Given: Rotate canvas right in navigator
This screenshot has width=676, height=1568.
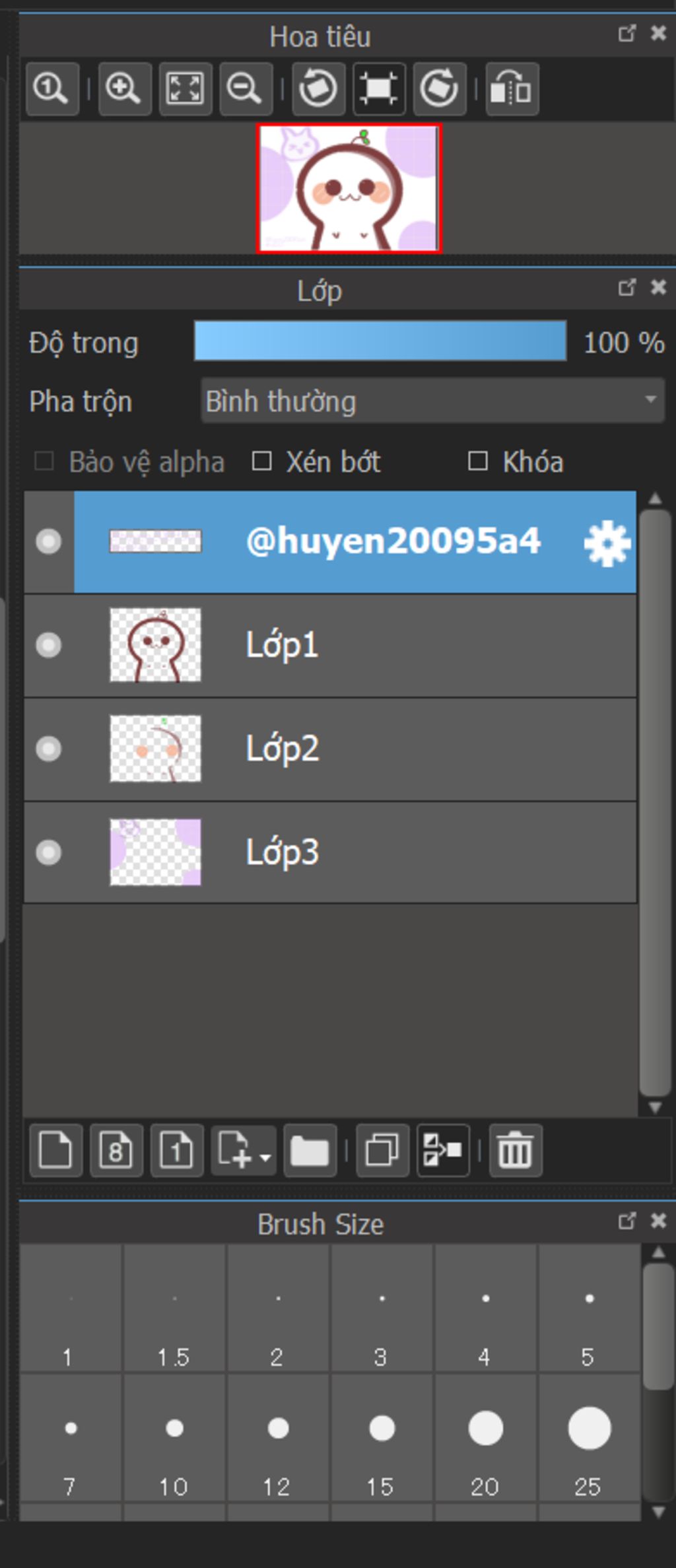Looking at the screenshot, I should (440, 89).
